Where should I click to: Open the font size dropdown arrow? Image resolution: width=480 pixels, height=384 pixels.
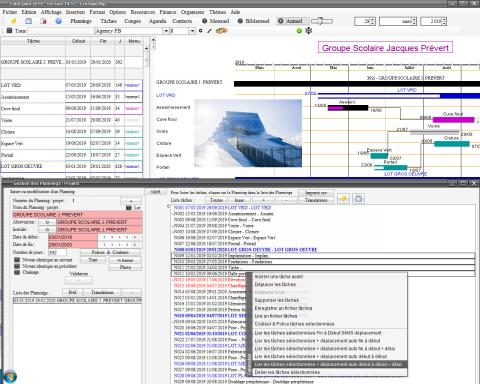(x=192, y=31)
